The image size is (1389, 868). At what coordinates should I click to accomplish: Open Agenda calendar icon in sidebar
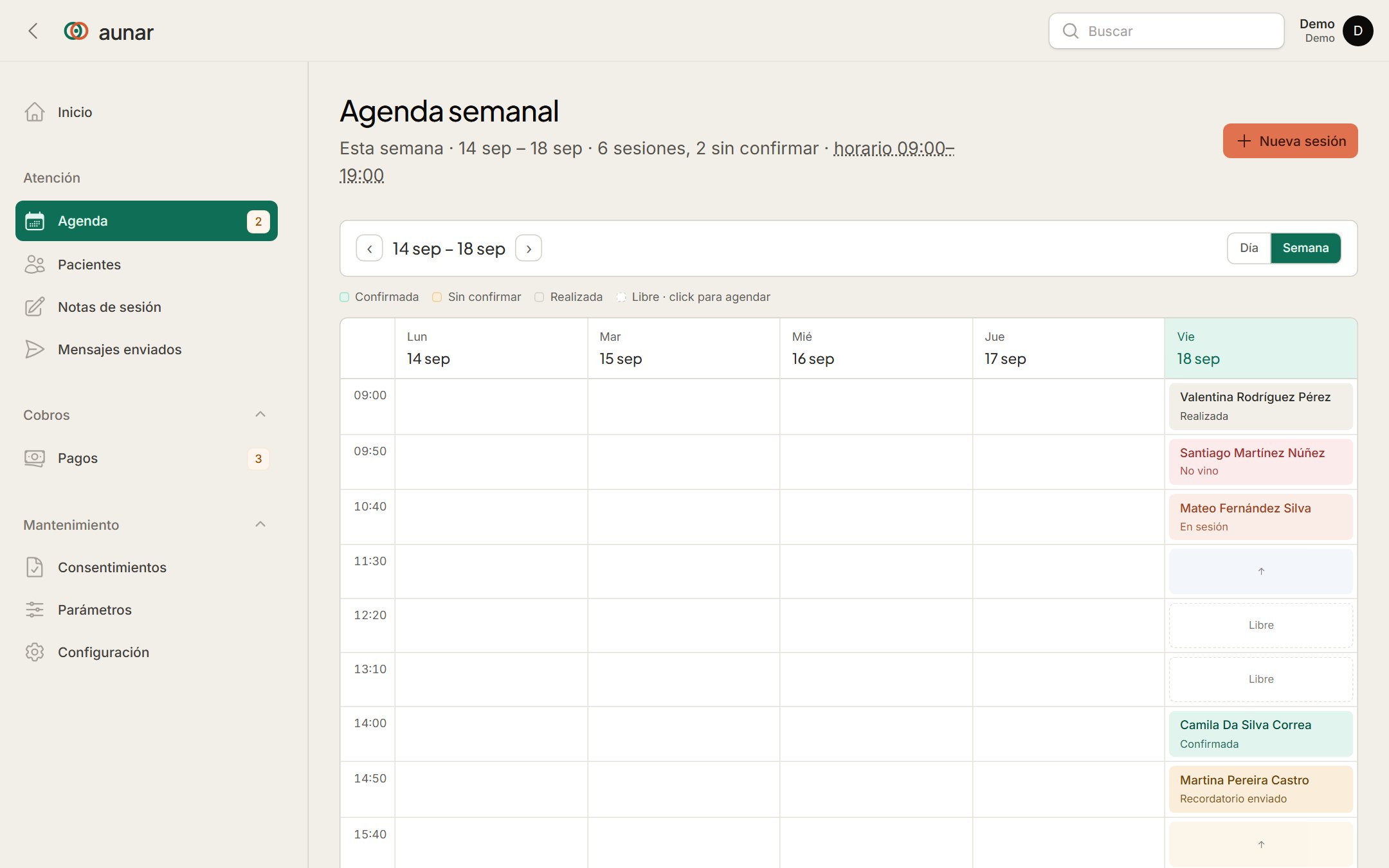pyautogui.click(x=35, y=221)
